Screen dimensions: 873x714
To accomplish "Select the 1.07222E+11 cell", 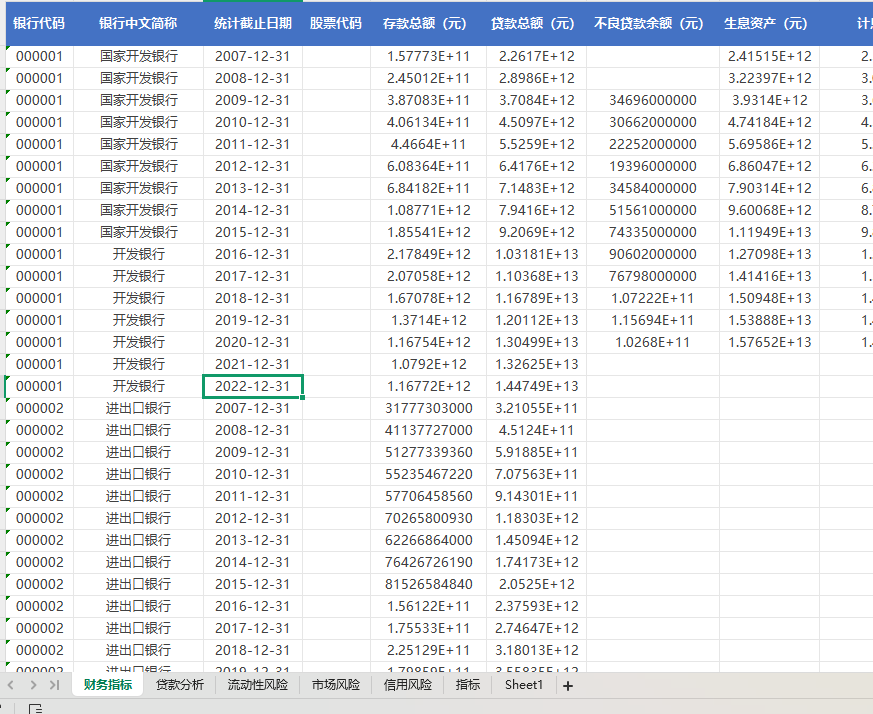I will pos(653,298).
